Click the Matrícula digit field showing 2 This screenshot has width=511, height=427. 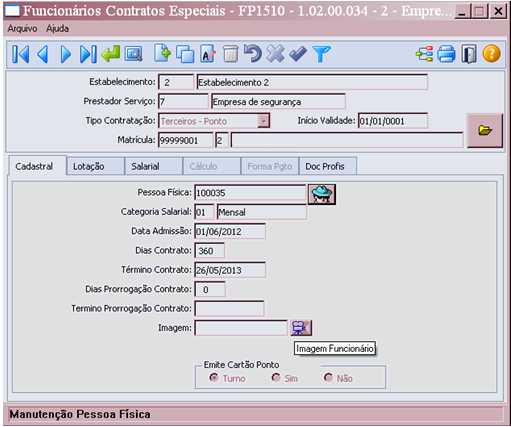tap(222, 140)
